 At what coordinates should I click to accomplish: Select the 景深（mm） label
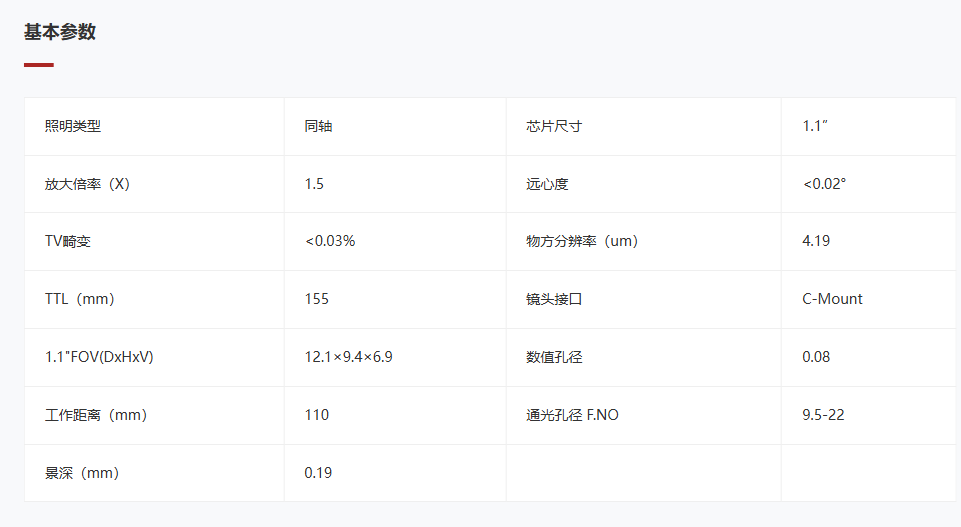point(82,473)
